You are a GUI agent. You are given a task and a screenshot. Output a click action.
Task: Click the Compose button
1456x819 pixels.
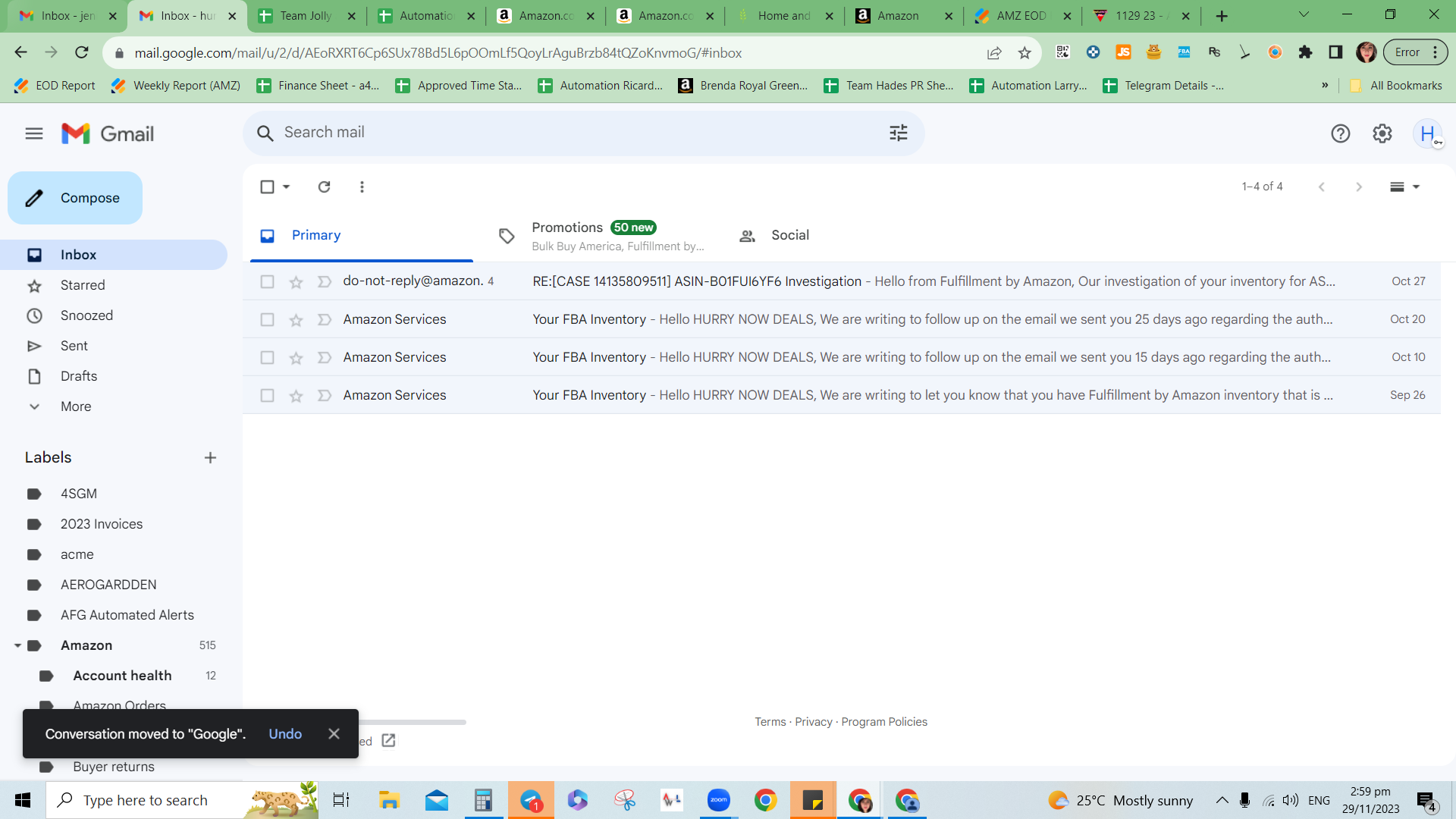coord(75,198)
